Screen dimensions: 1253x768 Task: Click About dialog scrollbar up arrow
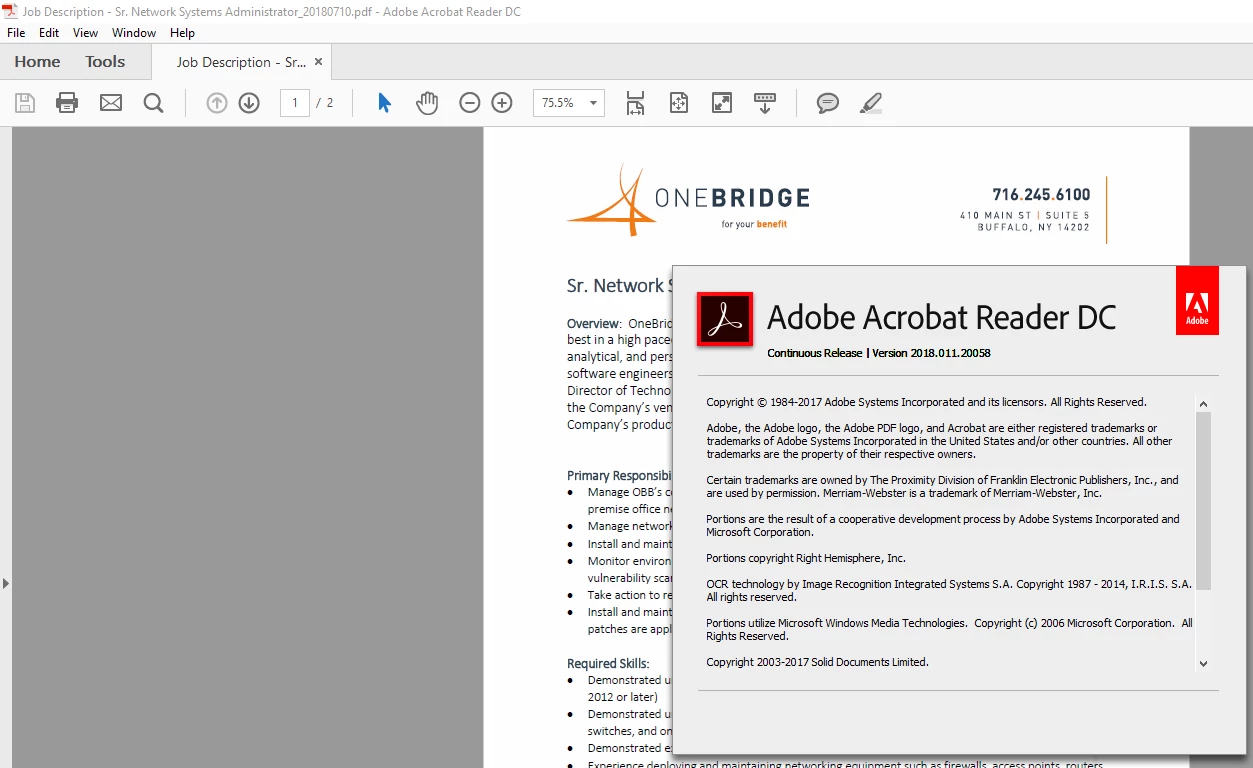(1204, 404)
